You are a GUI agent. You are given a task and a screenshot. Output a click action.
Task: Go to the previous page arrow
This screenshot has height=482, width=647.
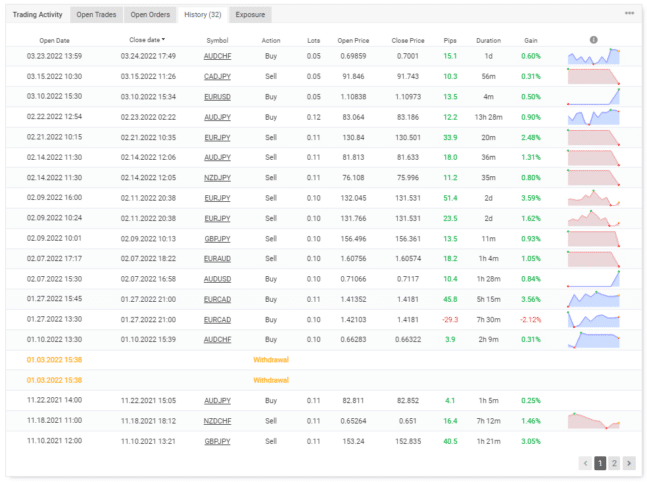click(x=584, y=463)
